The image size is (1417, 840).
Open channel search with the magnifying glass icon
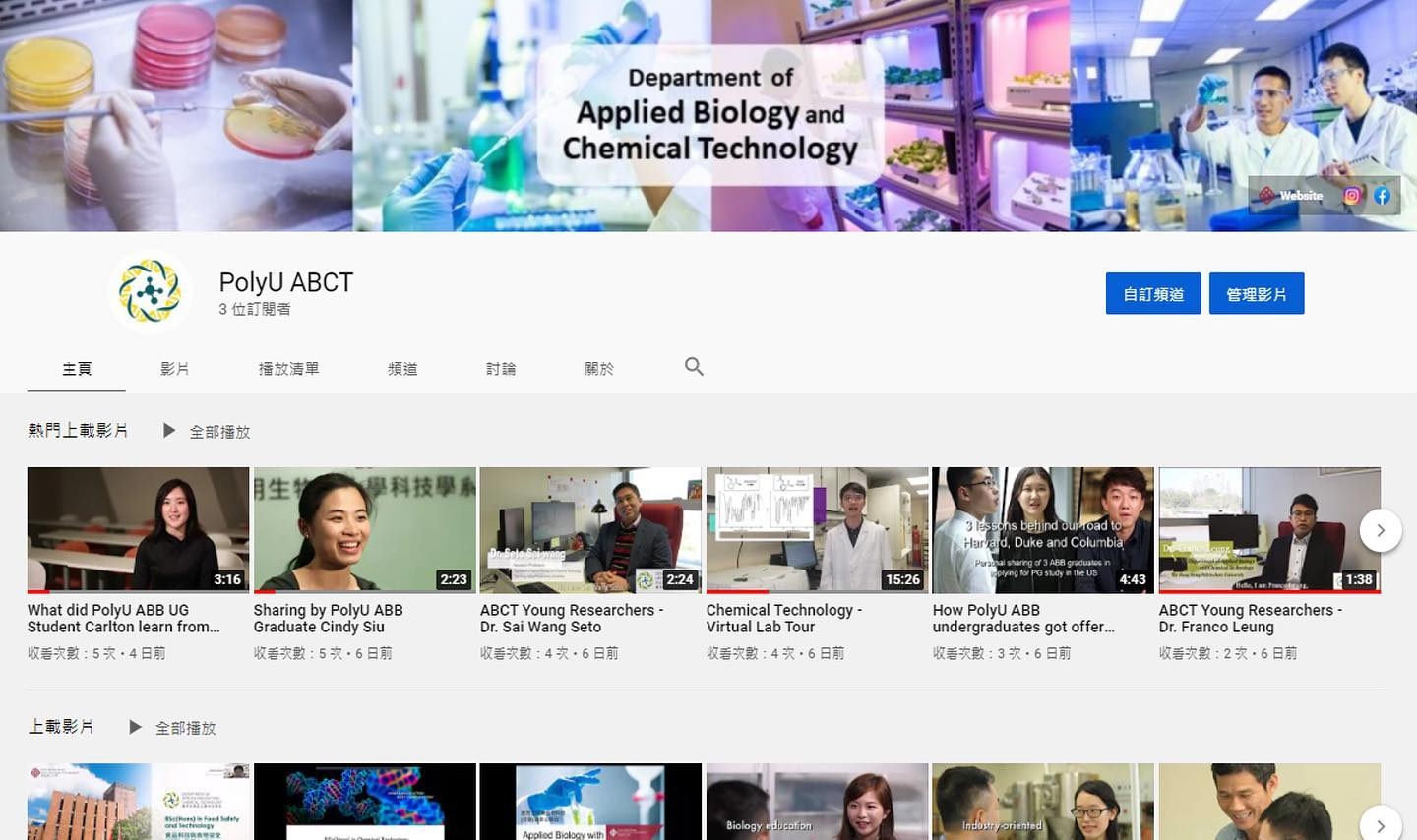694,367
